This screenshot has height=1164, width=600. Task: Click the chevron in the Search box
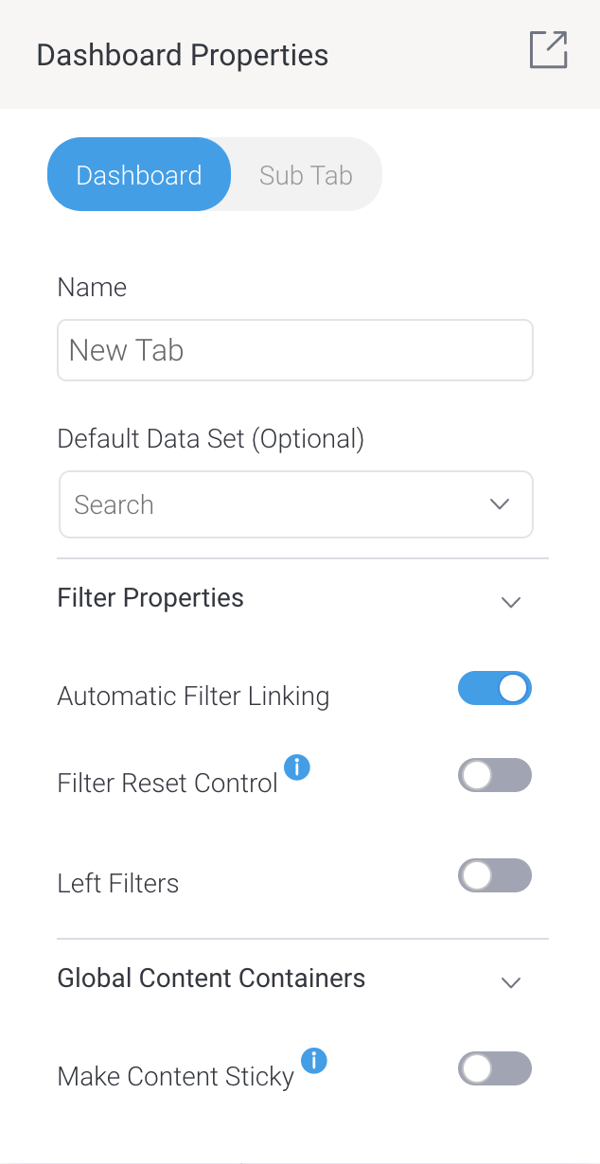[499, 504]
